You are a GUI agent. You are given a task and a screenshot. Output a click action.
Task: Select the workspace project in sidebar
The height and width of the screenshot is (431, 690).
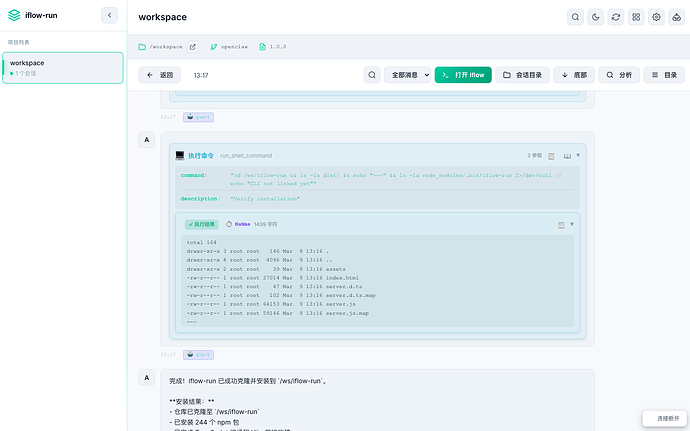coord(63,68)
